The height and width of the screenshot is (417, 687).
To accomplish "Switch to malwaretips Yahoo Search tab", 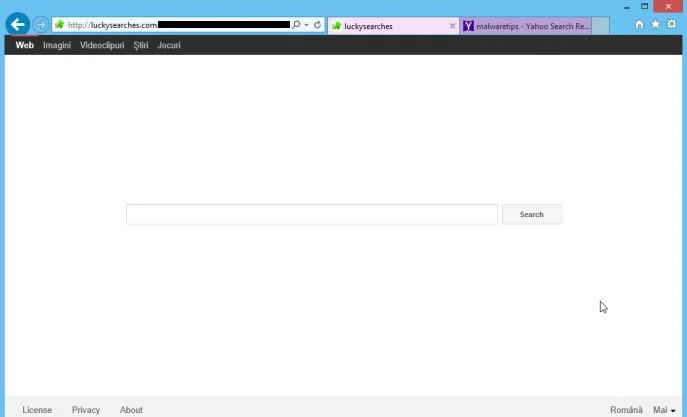I will coord(525,26).
